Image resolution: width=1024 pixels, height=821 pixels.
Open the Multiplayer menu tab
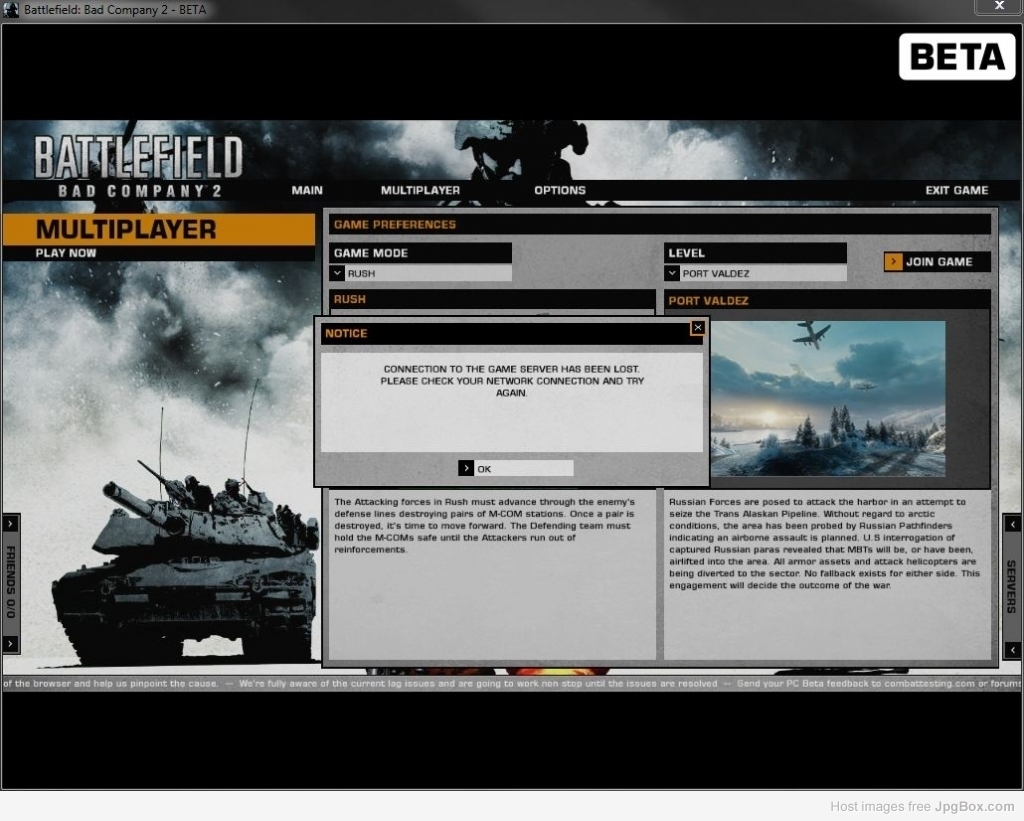pos(420,190)
